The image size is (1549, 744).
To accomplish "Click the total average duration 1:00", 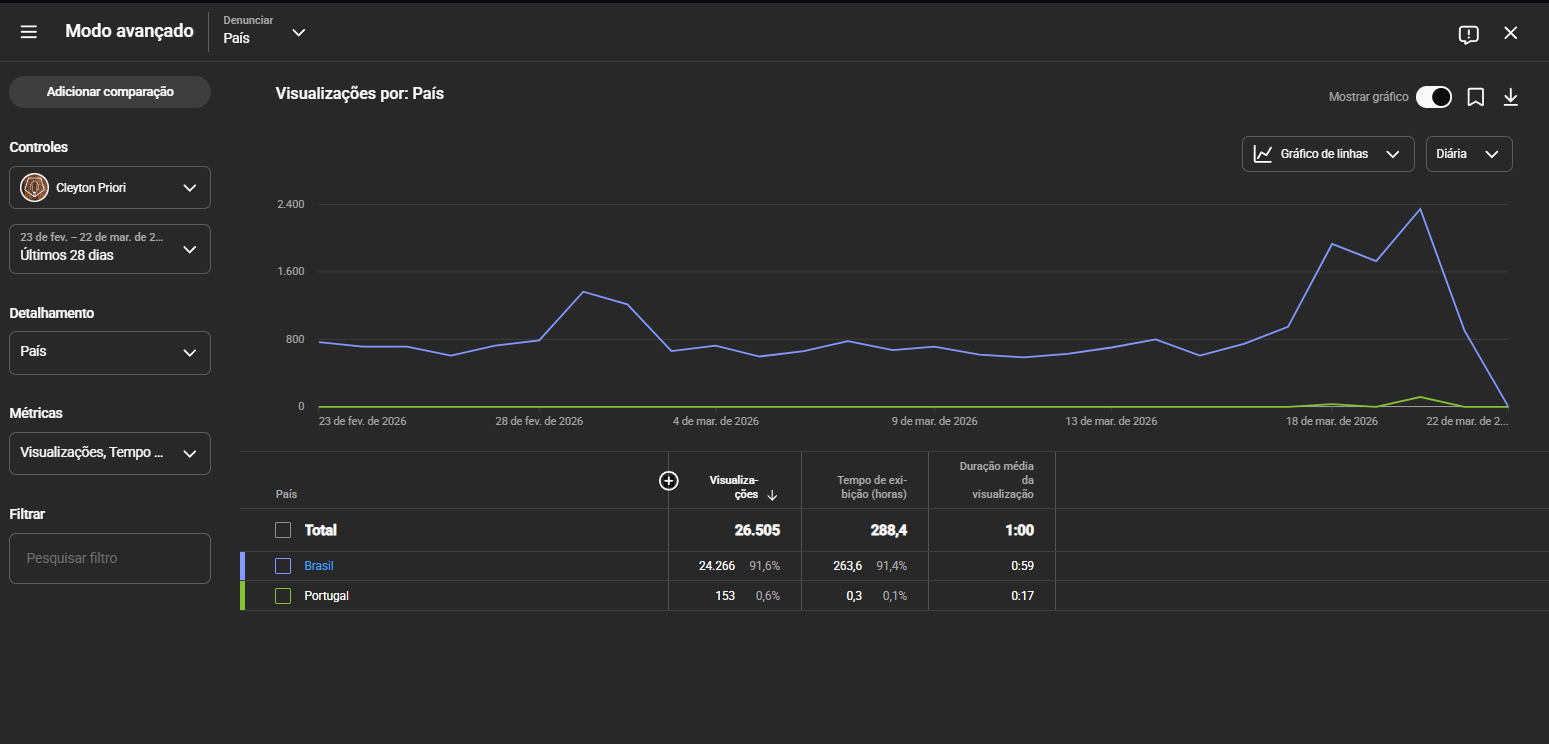I will 1020,530.
